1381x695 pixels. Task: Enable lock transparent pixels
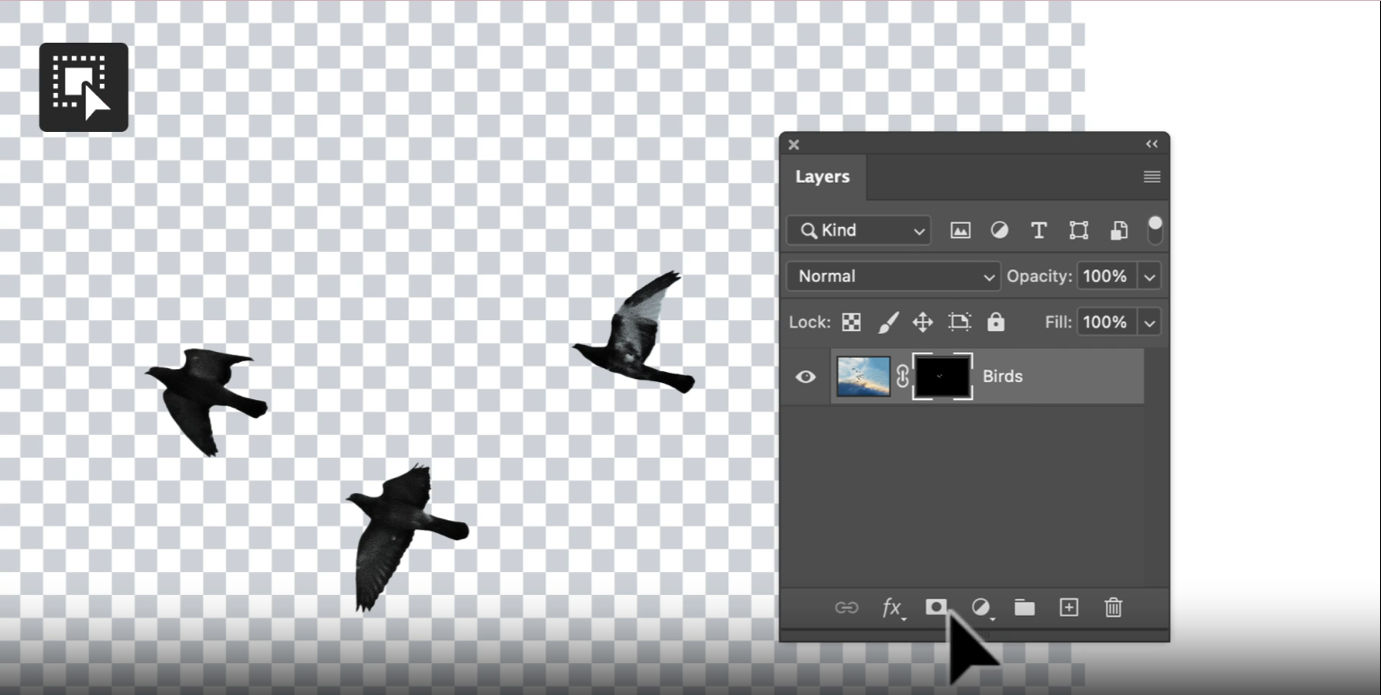850,322
